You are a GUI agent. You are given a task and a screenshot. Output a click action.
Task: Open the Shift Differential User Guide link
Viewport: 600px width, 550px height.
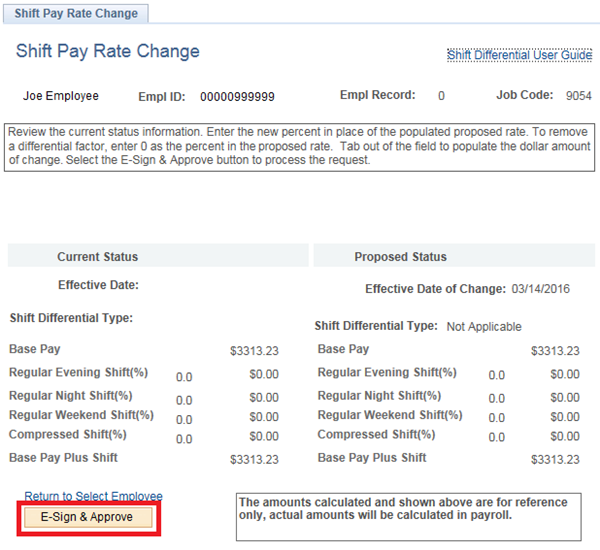519,55
